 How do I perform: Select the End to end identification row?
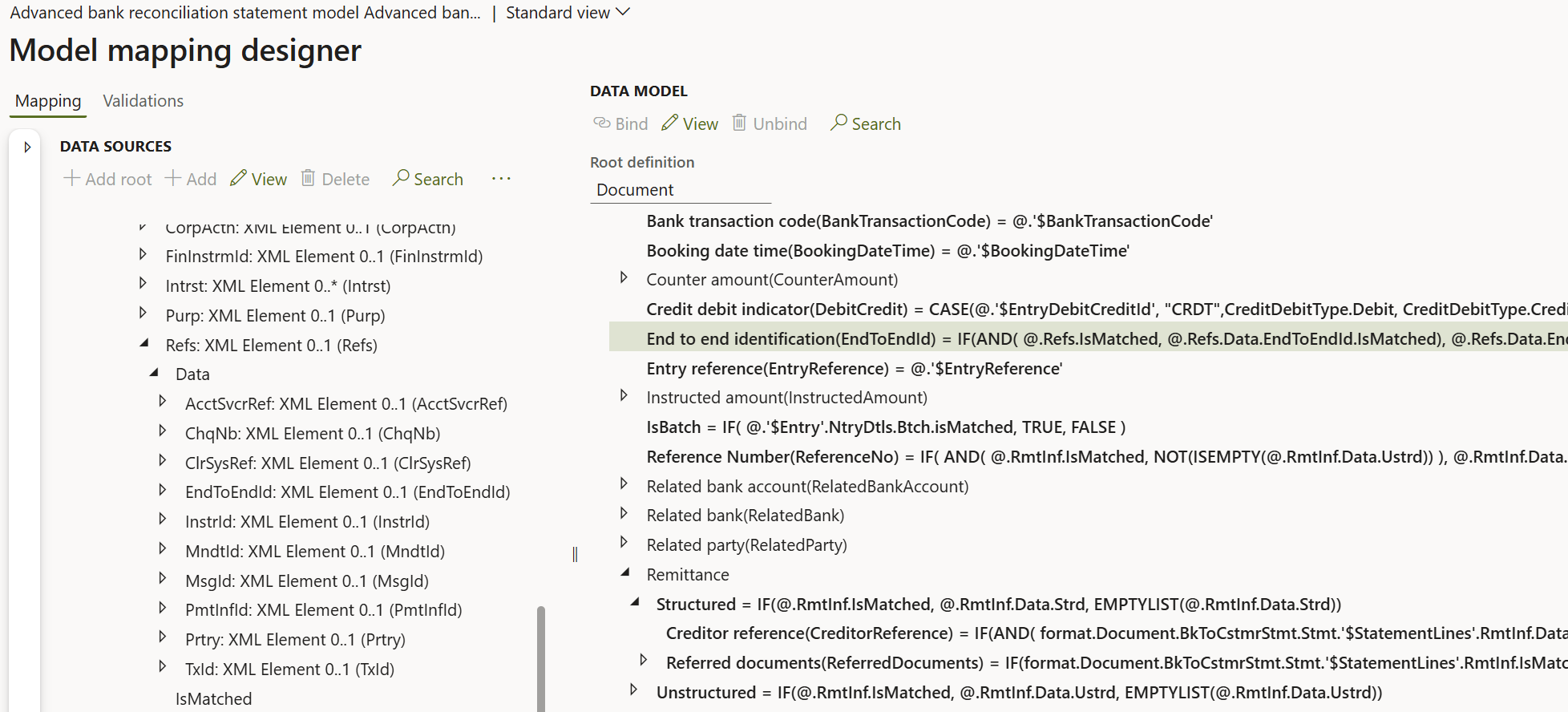[790, 339]
